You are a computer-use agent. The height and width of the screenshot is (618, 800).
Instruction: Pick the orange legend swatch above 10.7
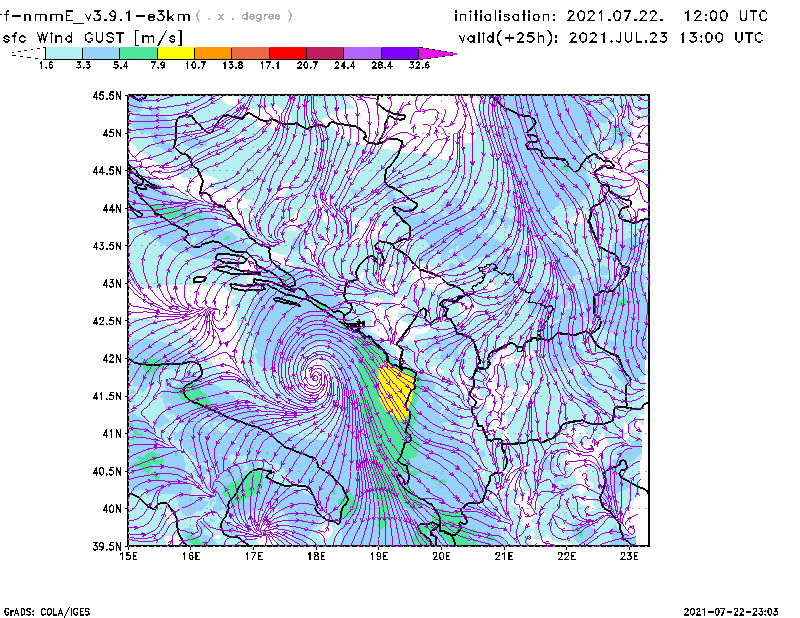point(213,53)
